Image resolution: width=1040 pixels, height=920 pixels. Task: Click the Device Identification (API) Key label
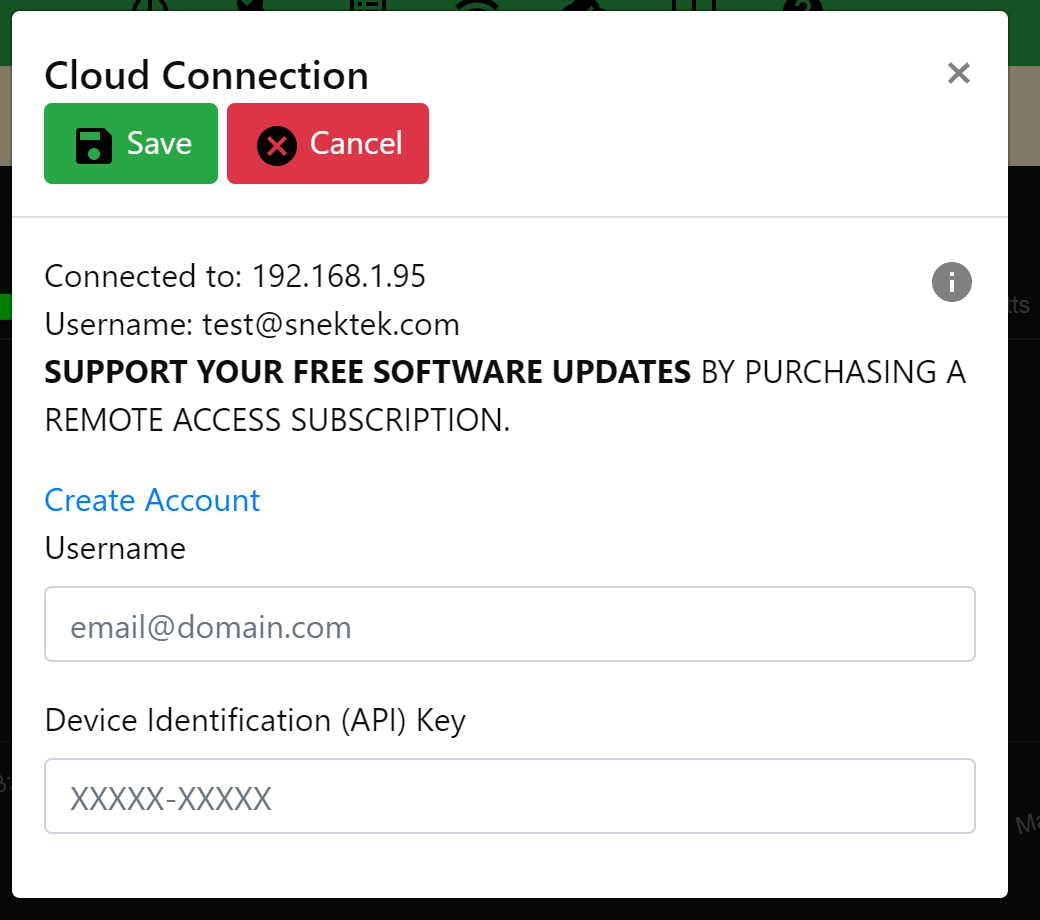tap(255, 720)
